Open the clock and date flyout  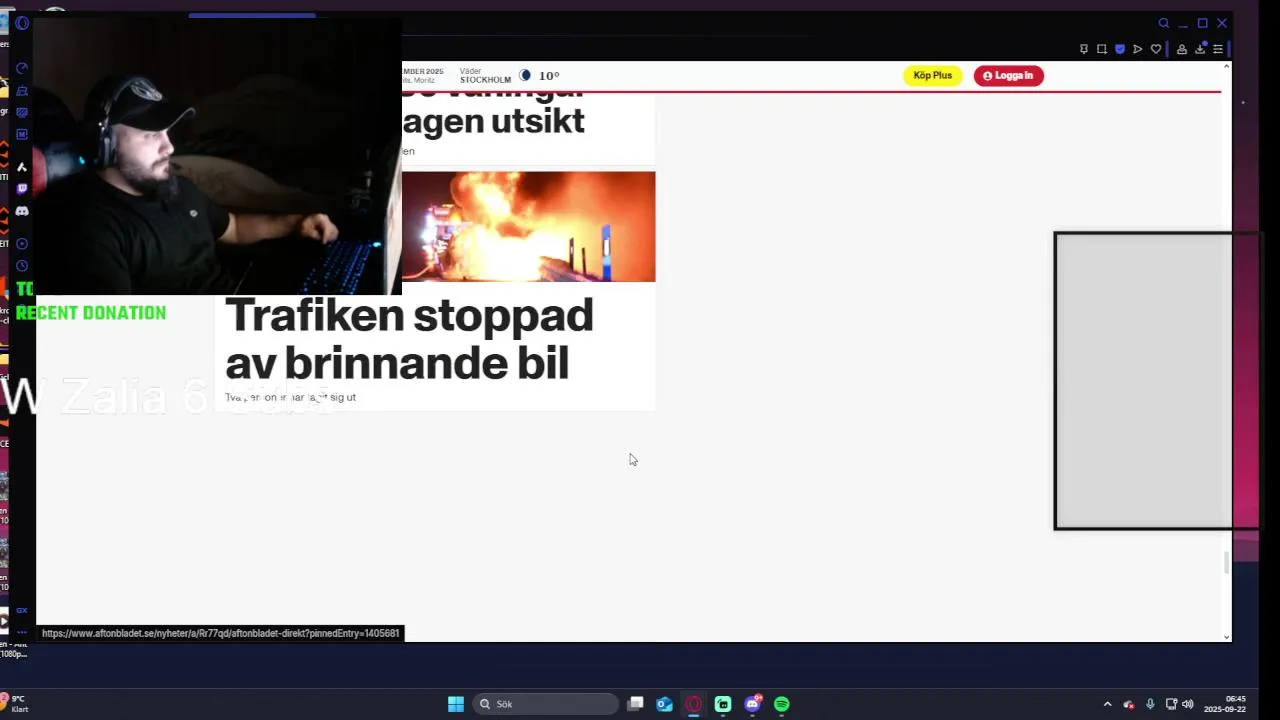pyautogui.click(x=1227, y=704)
